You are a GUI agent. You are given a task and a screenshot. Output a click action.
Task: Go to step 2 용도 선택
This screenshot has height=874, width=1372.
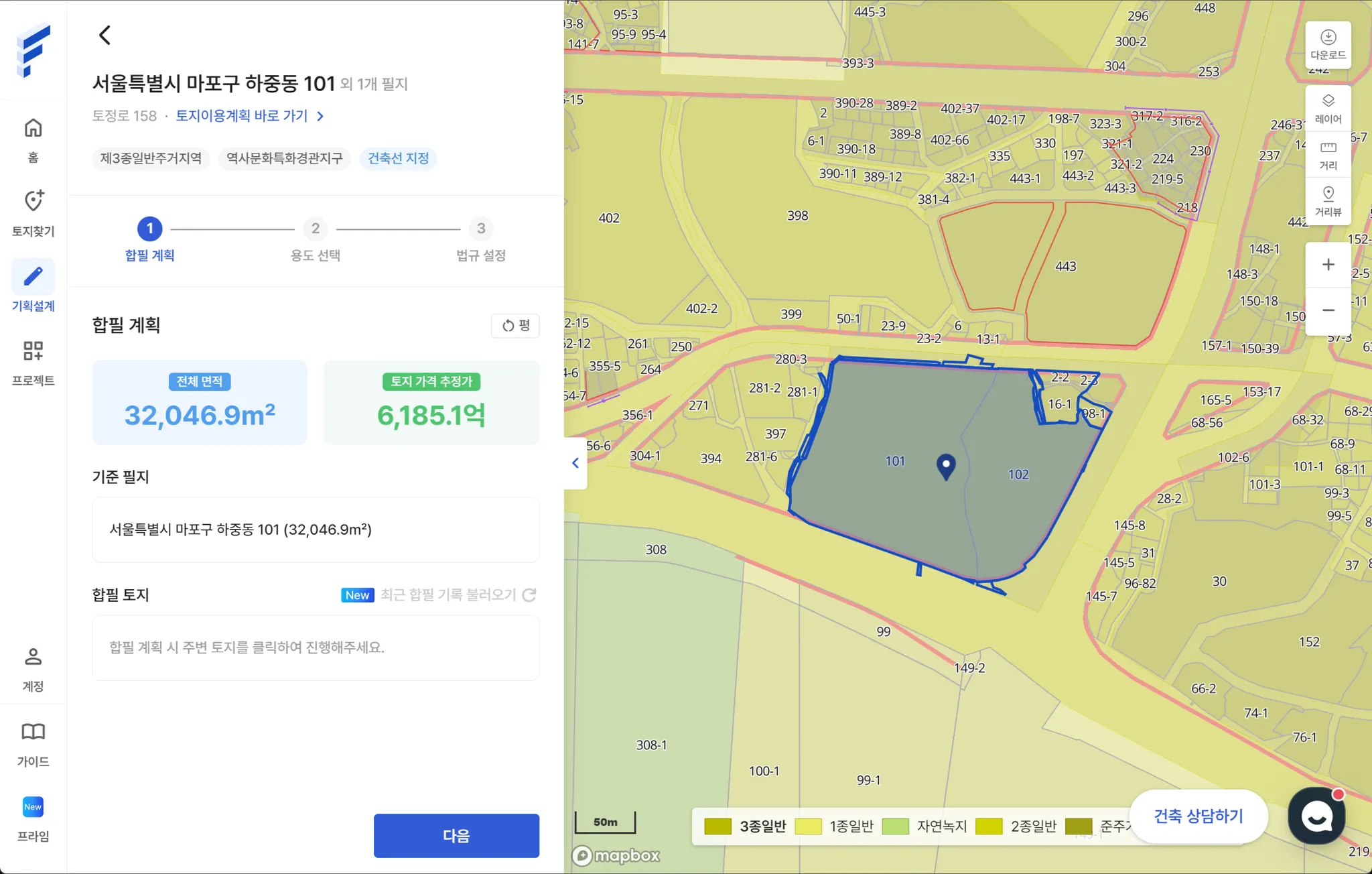[315, 229]
